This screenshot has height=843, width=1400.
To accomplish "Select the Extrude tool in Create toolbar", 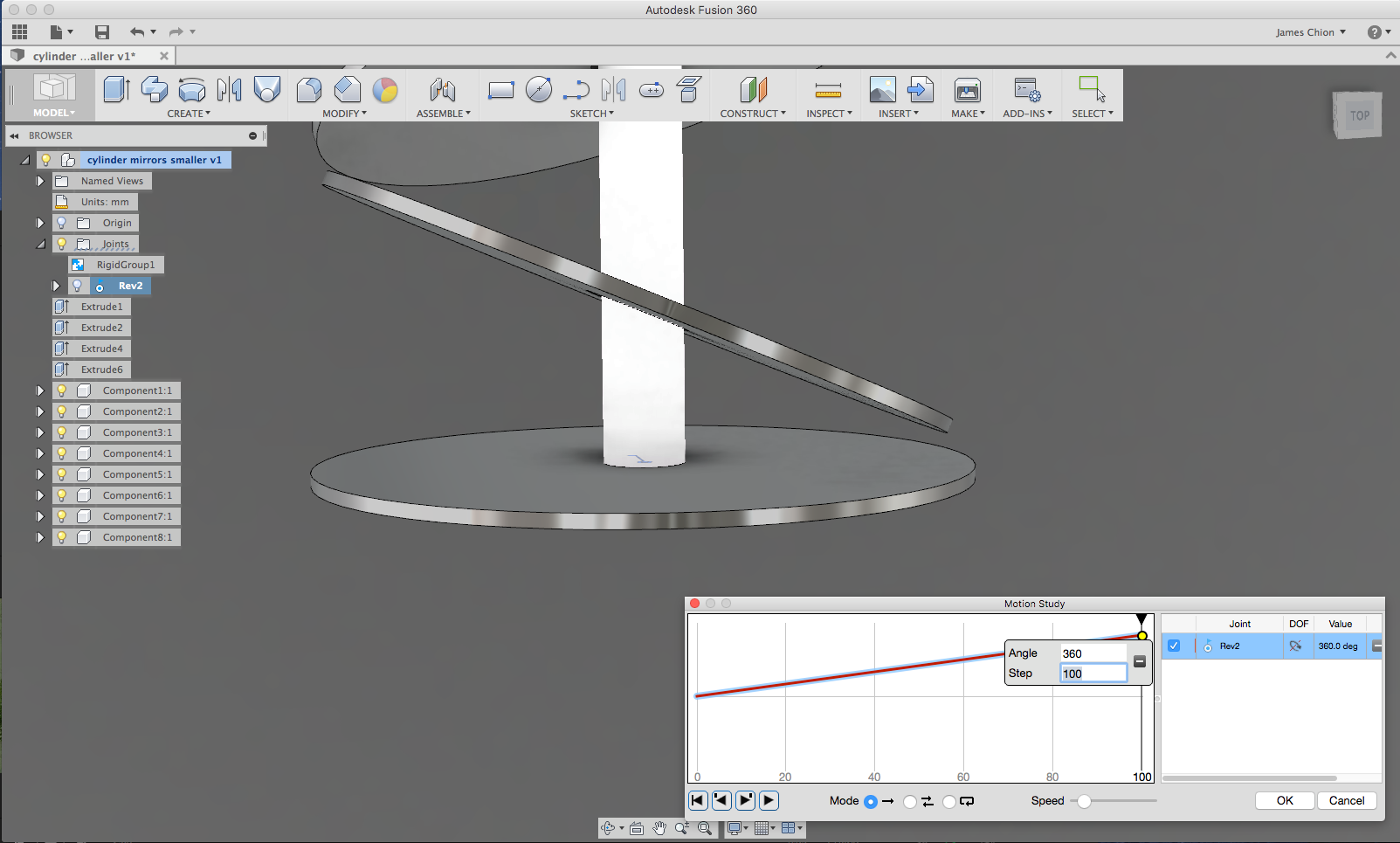I will click(116, 90).
